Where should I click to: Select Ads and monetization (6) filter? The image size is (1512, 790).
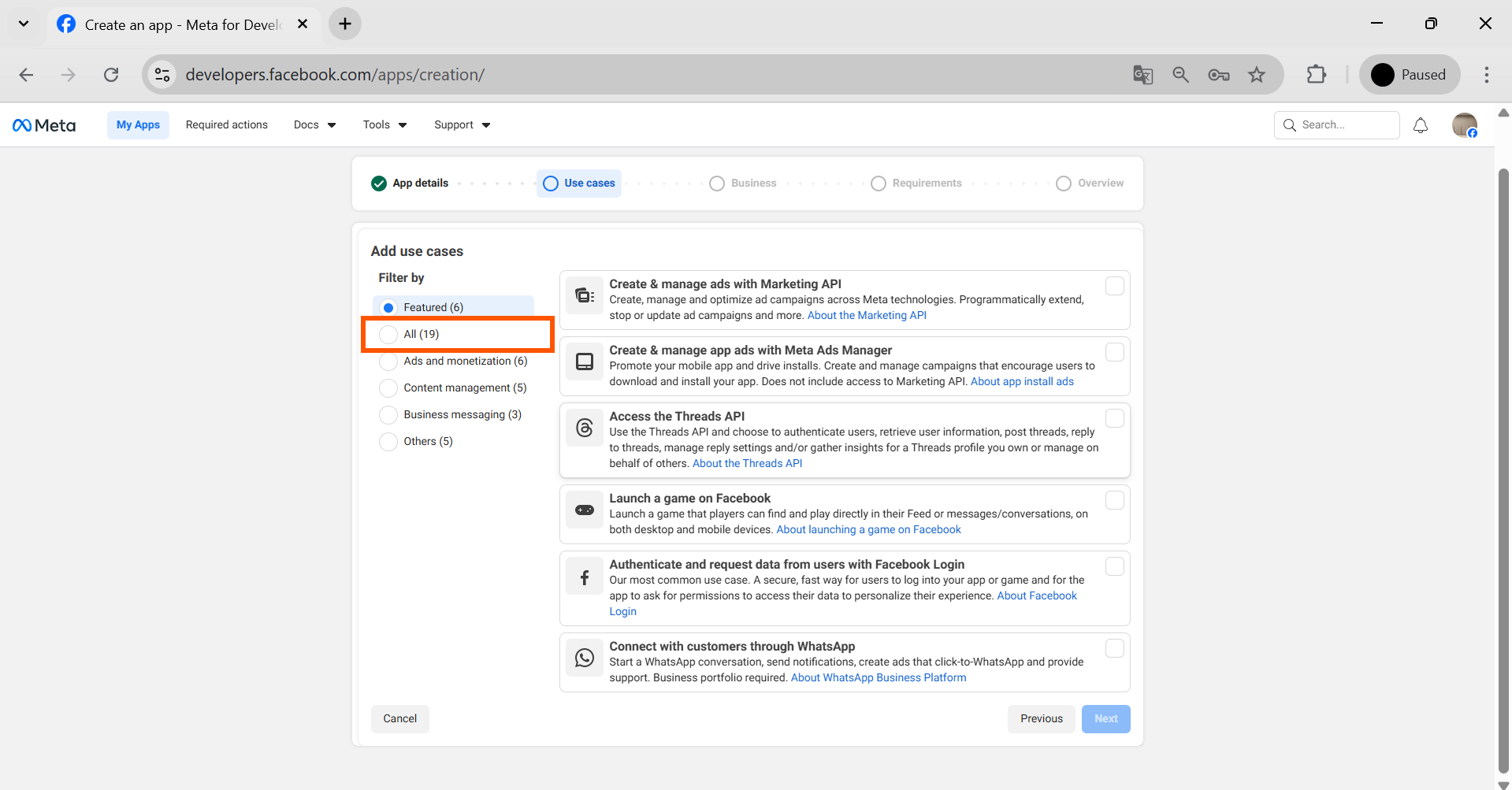[x=453, y=361]
